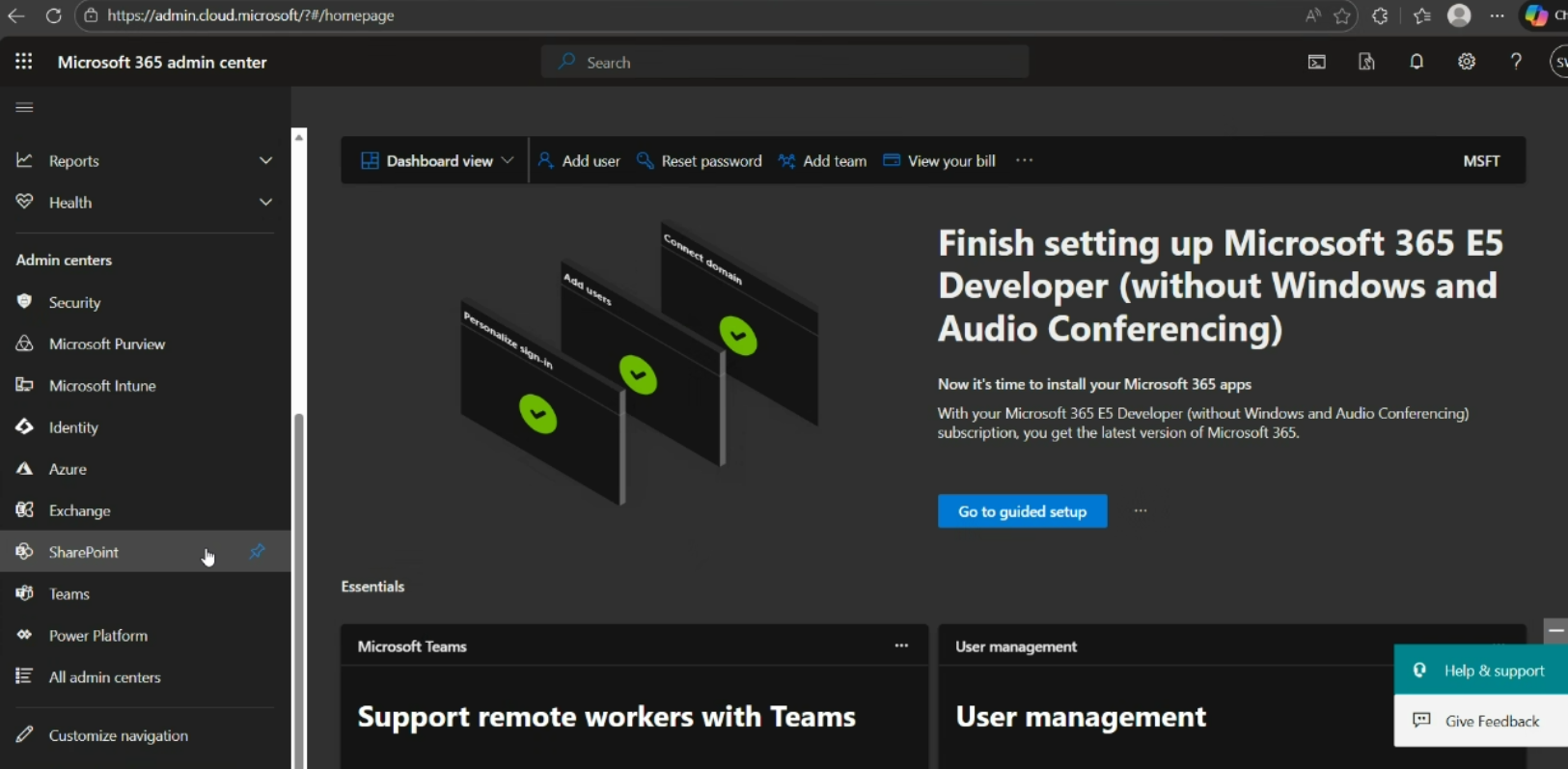The width and height of the screenshot is (1568, 769).
Task: Click Customize navigation link
Action: [119, 735]
